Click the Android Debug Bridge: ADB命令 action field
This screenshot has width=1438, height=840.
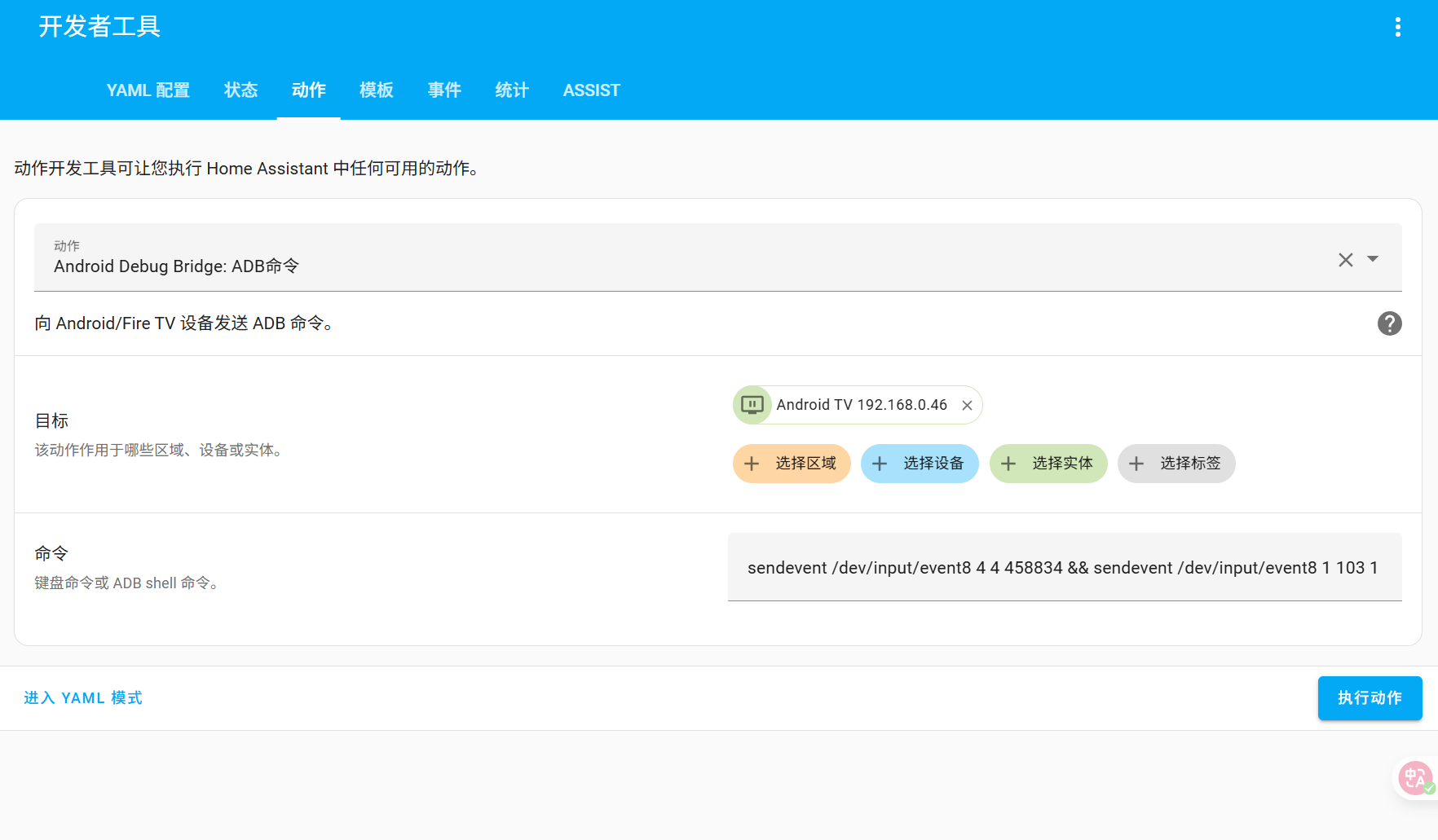[717, 257]
